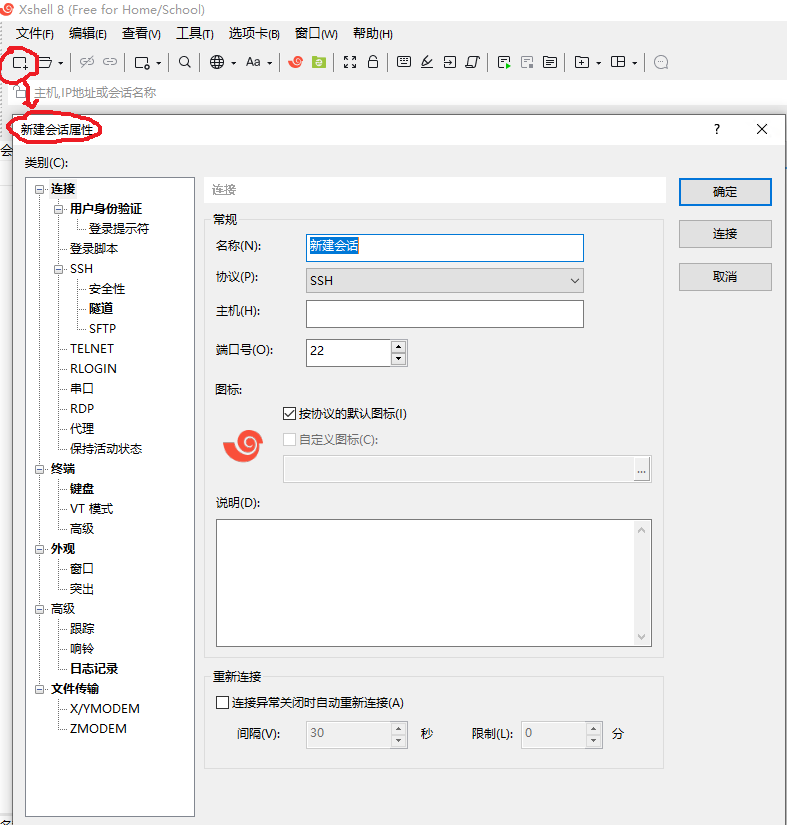Click the 主机 input field
Viewport: 787px width, 825px height.
pyautogui.click(x=444, y=314)
